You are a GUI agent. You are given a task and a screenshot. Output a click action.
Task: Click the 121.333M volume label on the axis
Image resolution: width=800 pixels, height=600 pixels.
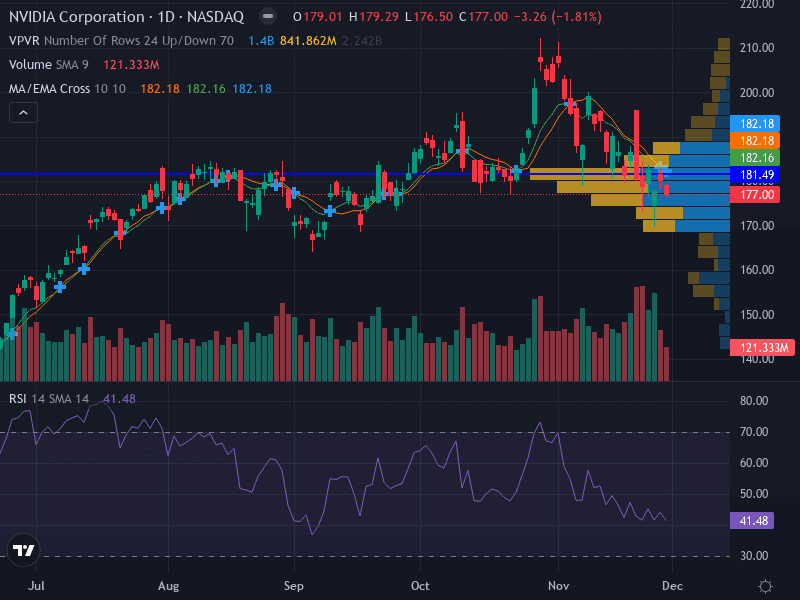click(762, 348)
